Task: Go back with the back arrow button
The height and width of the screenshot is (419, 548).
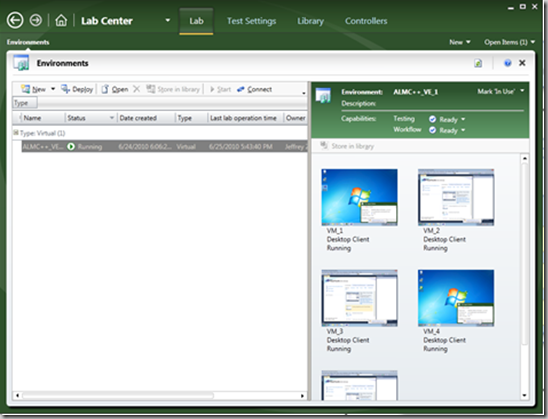Action: pyautogui.click(x=15, y=20)
